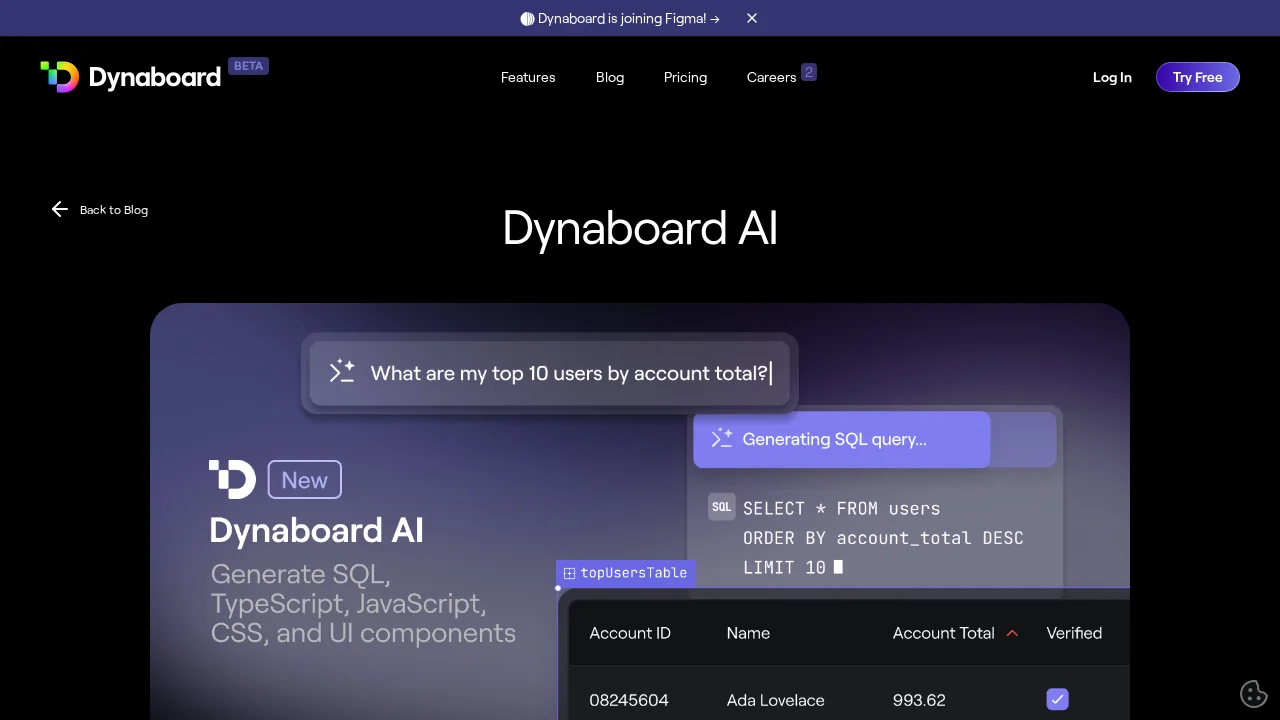The image size is (1280, 720).
Task: Toggle the Verified checkbox for Ada Lovelace
Action: click(1057, 699)
